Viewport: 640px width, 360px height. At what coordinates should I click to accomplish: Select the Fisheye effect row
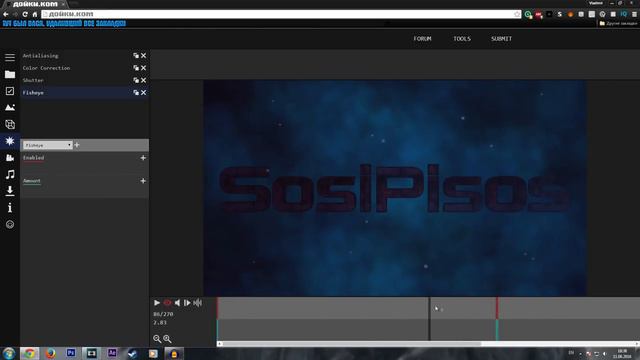coord(84,93)
